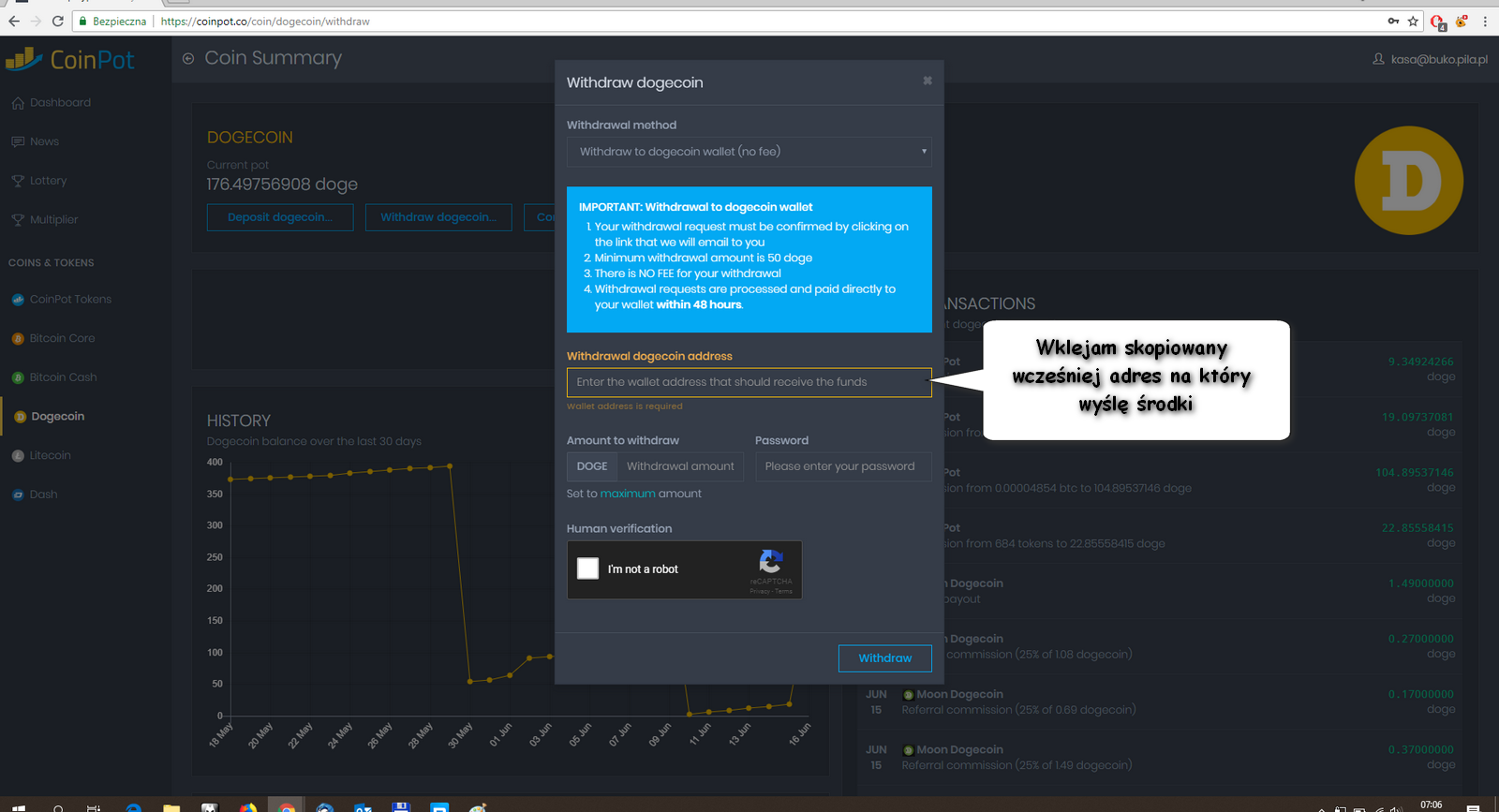The width and height of the screenshot is (1499, 812).
Task: Select Dogecoin in the sidebar
Action: (57, 417)
